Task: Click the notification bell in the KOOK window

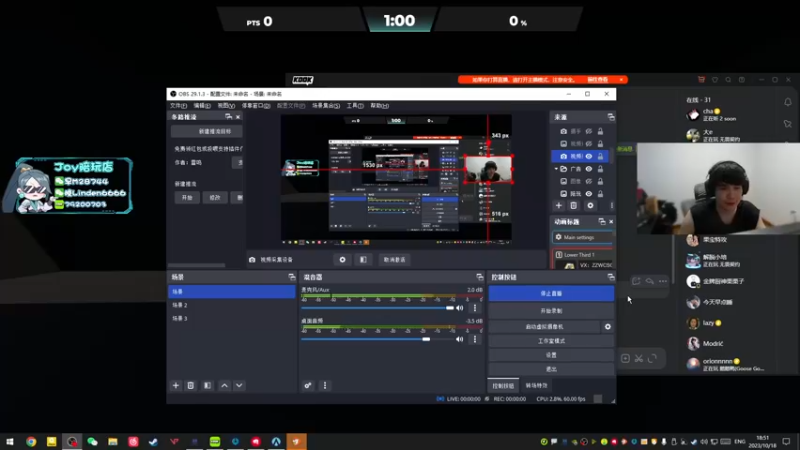Action: point(788,102)
